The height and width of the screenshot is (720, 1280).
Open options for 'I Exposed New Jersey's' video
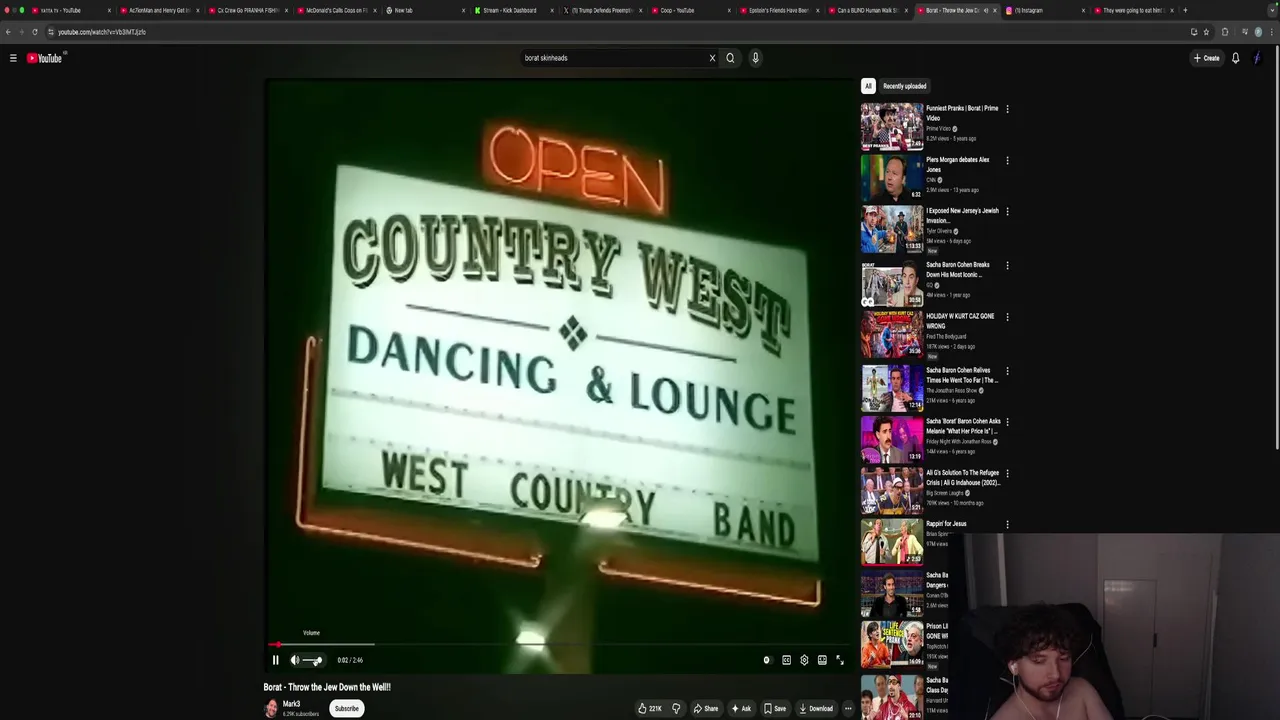[1007, 211]
